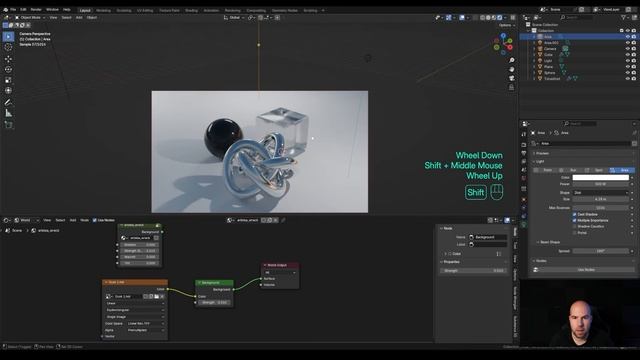640x360 pixels.
Task: Click the outliner filter funnel icon
Action: 624,18
